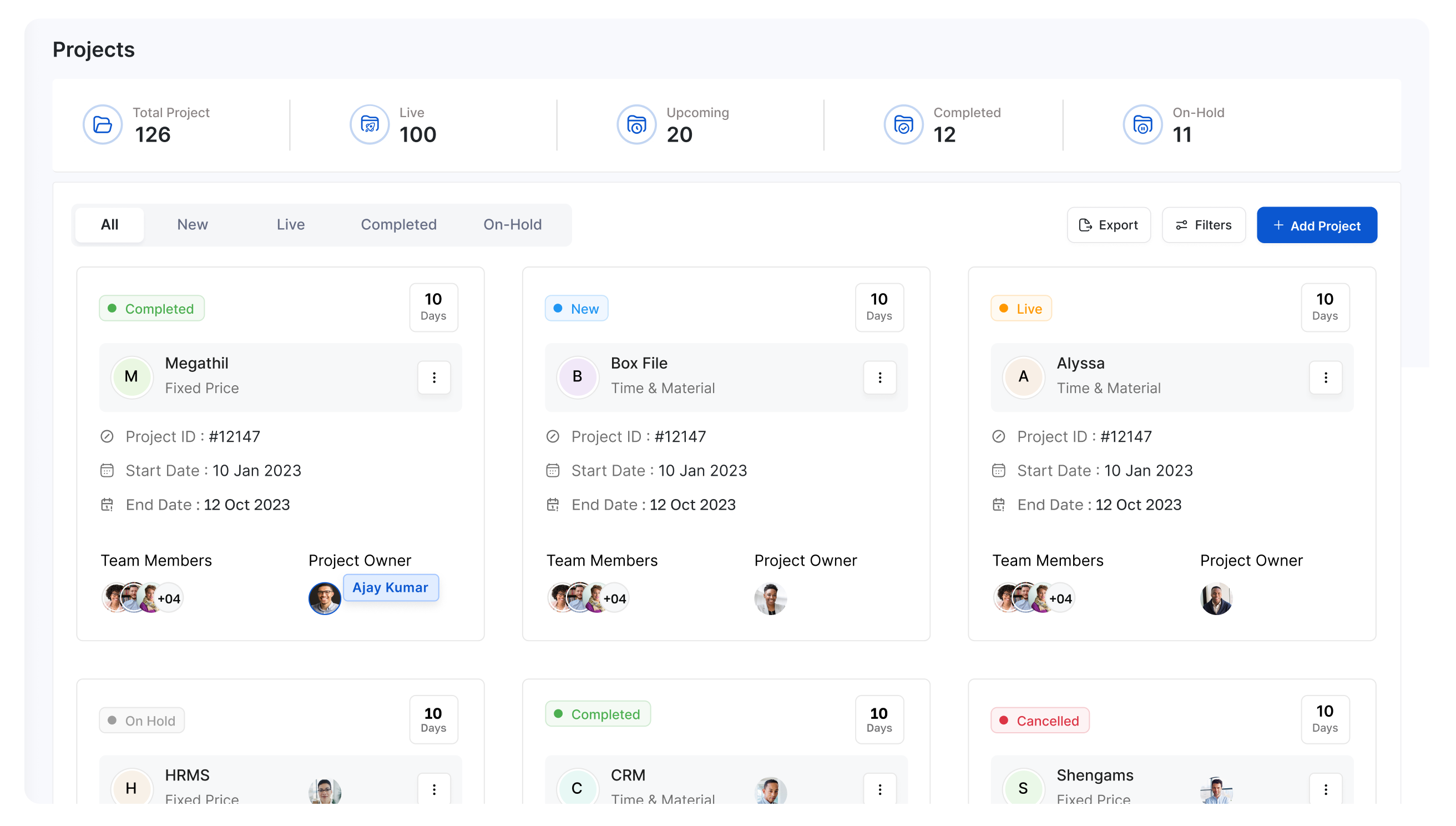Click the On-Hold projects pause icon
This screenshot has width=1456, height=826.
coord(1143,124)
